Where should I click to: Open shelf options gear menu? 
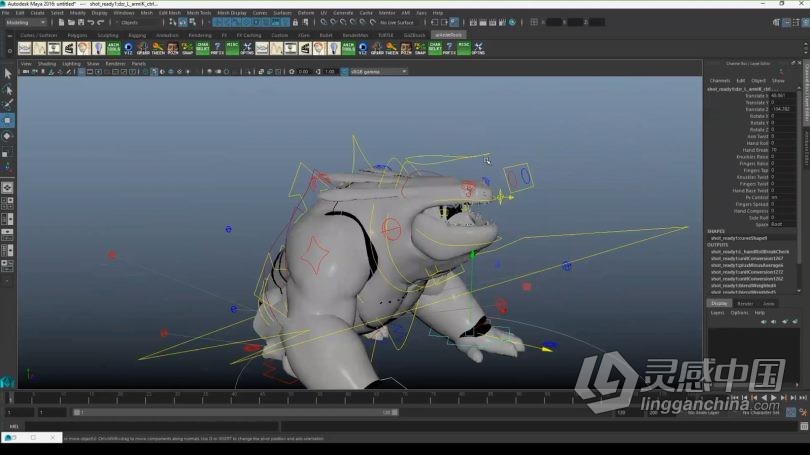[x=9, y=51]
